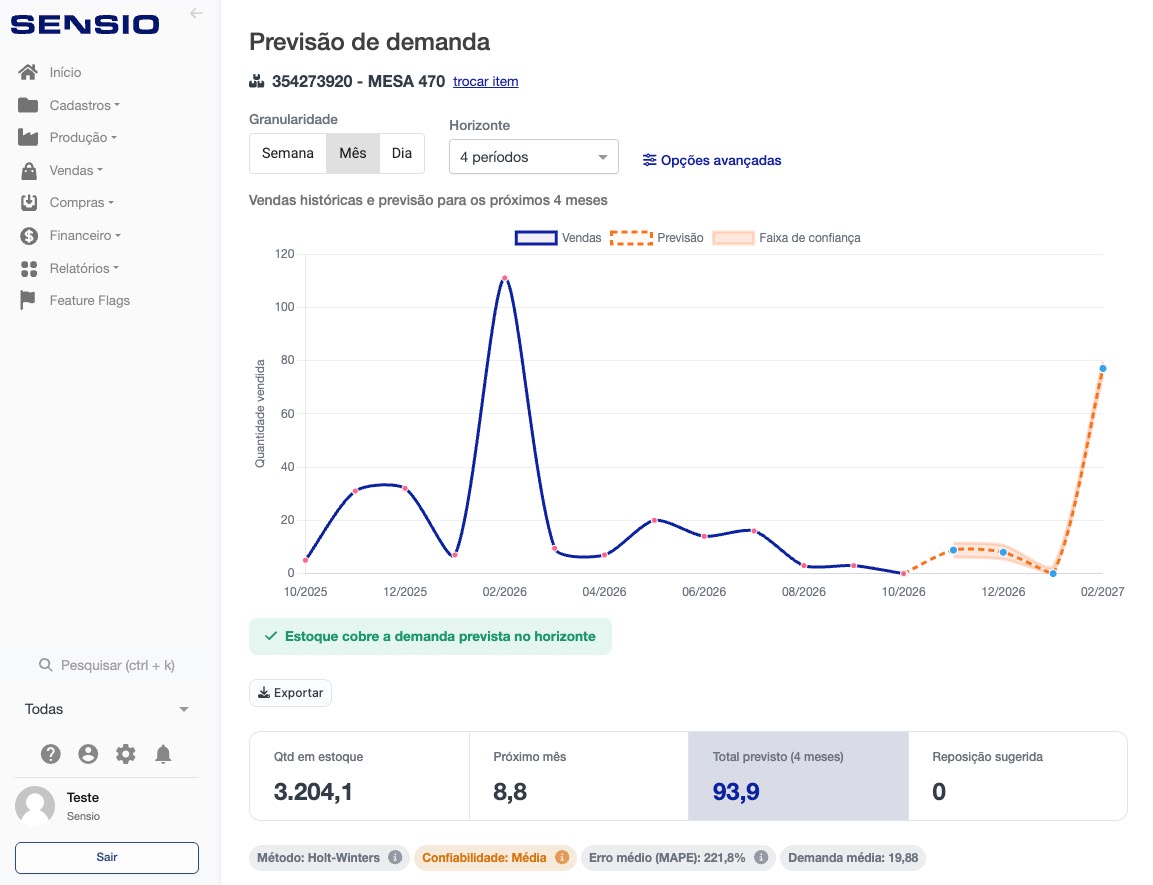Image resolution: width=1153 pixels, height=885 pixels.
Task: Click the Vendas shopping bag icon
Action: pyautogui.click(x=29, y=171)
